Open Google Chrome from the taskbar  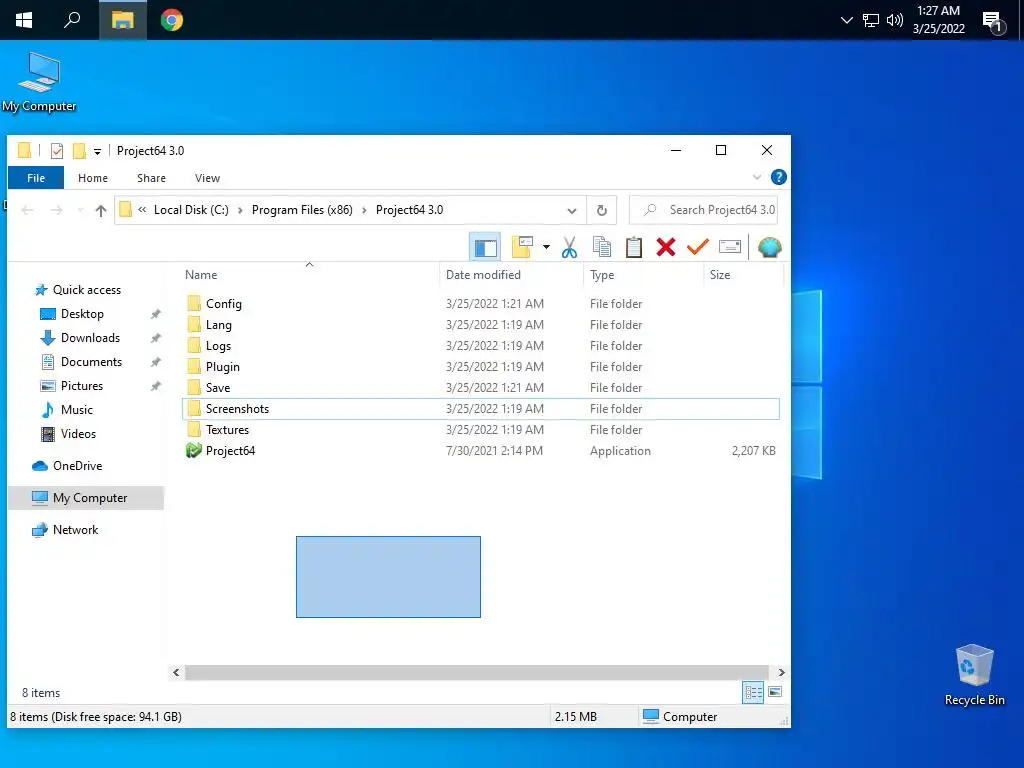pos(172,20)
